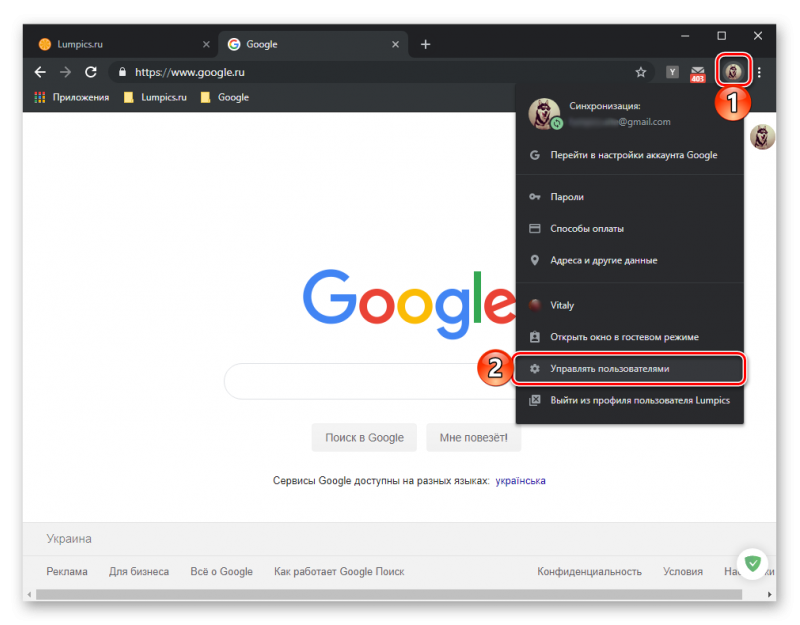This screenshot has width=800, height=625.
Task: Open the Lumpics.ru bookmark folder
Action: [155, 97]
